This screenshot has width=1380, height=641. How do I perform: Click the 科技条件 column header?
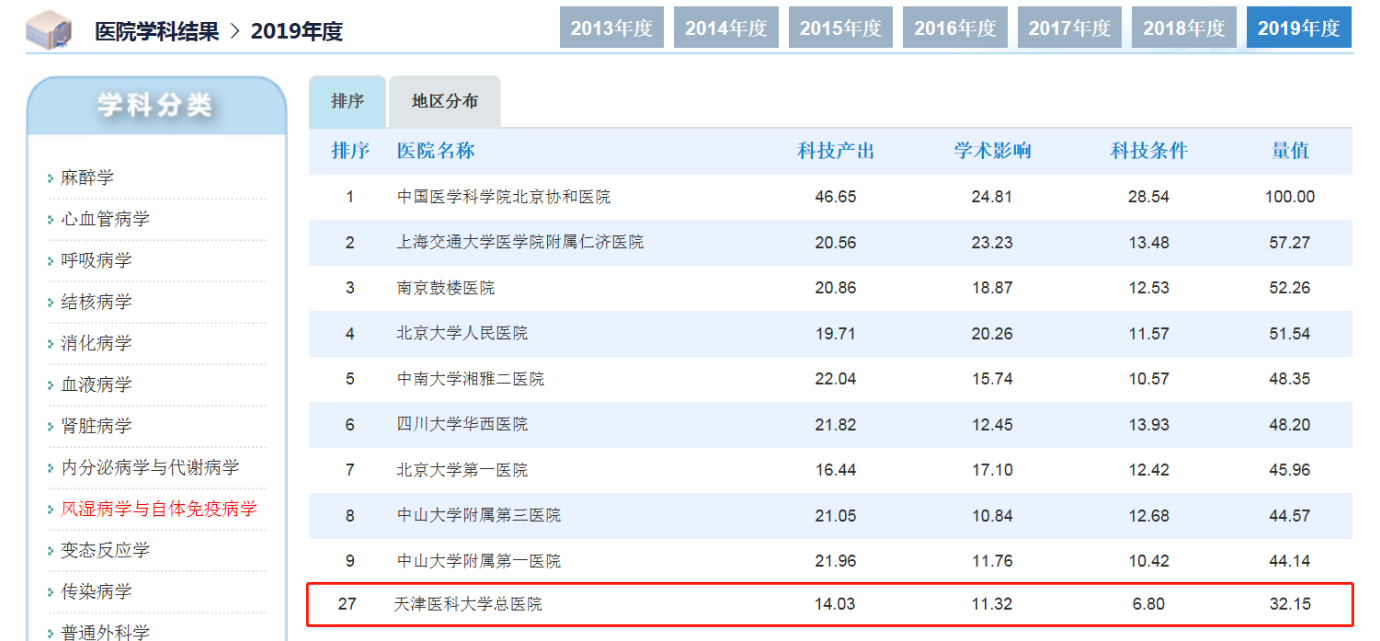point(1149,151)
